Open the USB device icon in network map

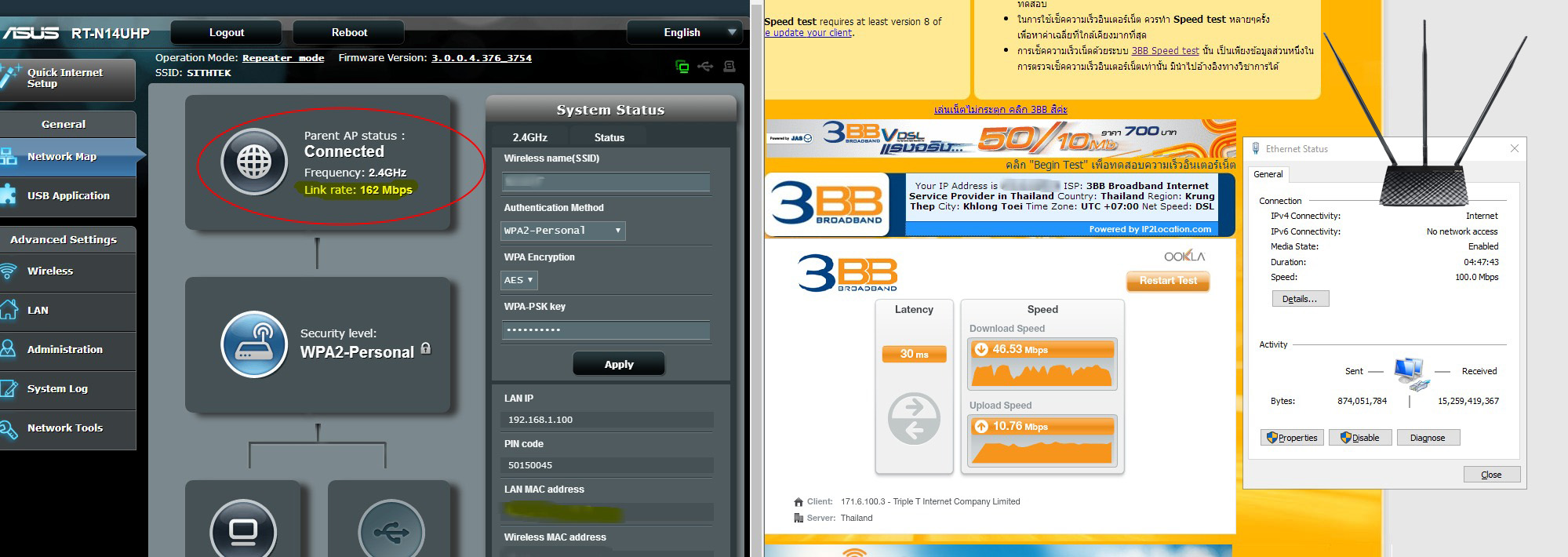point(391,530)
